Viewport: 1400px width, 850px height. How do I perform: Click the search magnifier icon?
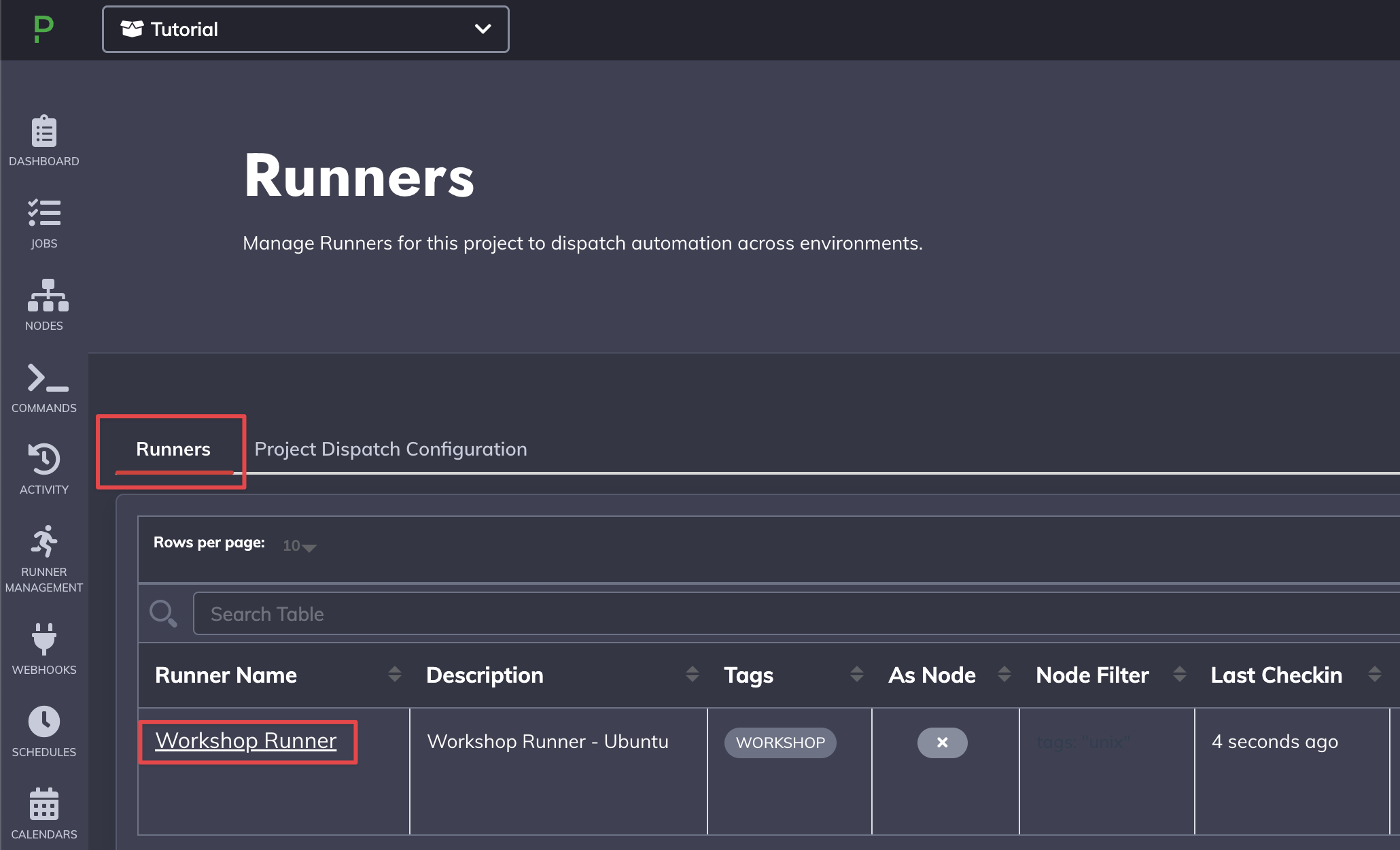coord(163,613)
